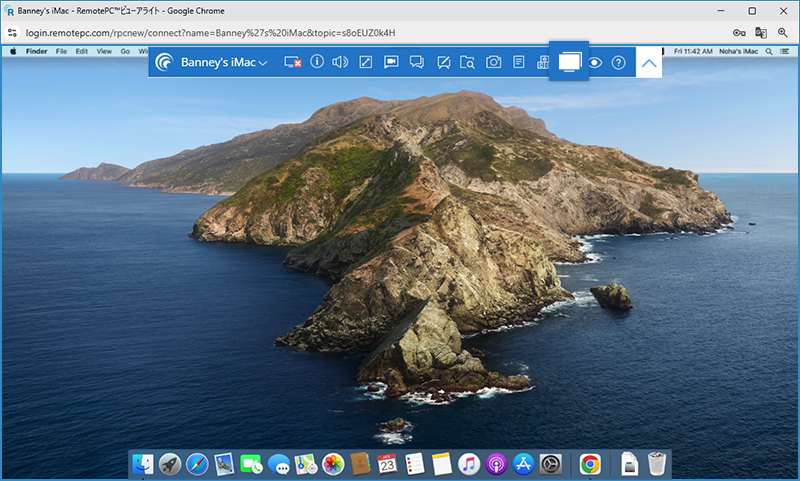Open the document stack in the dock
Image resolution: width=800 pixels, height=481 pixels.
(630, 464)
